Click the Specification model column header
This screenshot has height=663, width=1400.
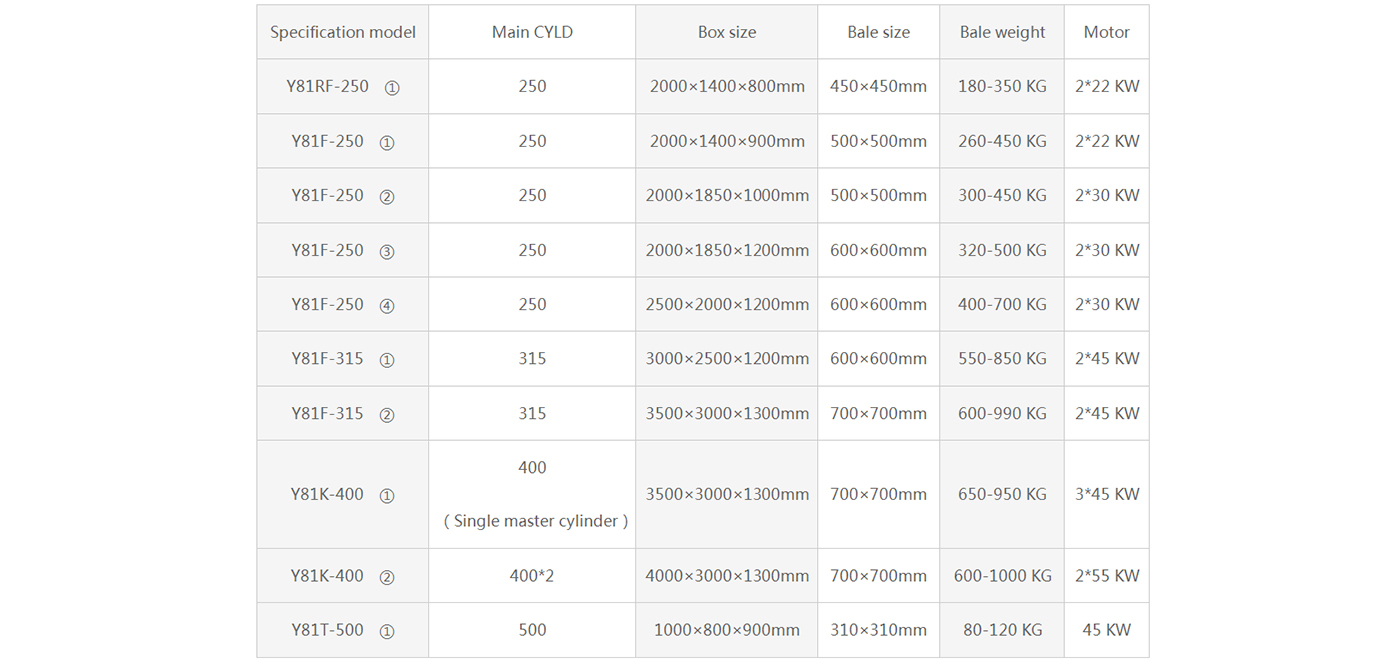click(342, 32)
